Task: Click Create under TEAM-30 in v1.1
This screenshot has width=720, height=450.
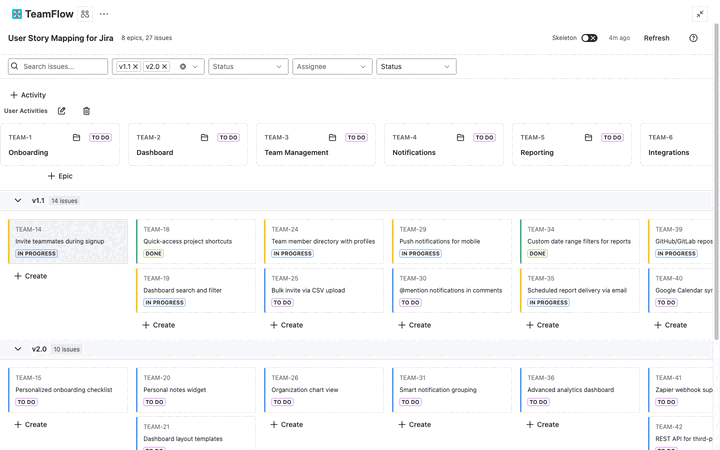Action: [x=415, y=325]
